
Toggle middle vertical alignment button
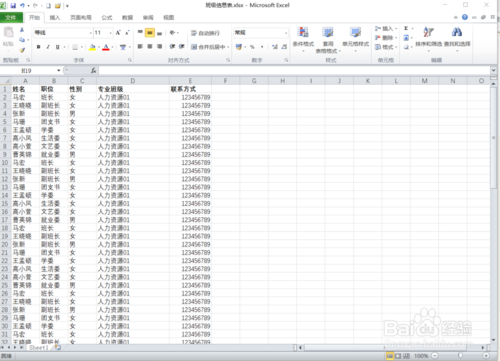click(x=150, y=33)
